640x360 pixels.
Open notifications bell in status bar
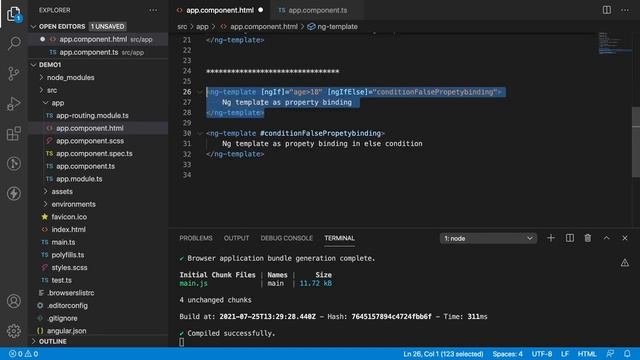pos(627,353)
